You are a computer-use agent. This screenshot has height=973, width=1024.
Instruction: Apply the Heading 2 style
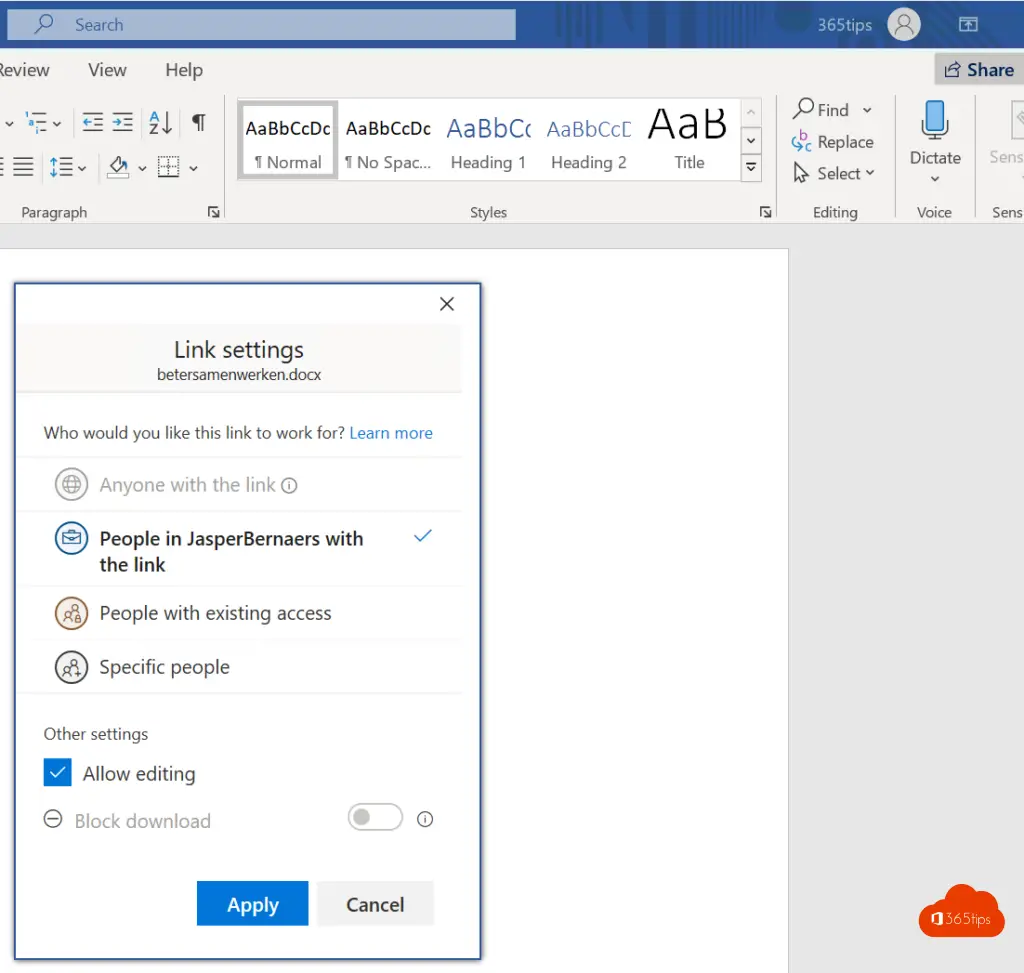click(x=589, y=140)
